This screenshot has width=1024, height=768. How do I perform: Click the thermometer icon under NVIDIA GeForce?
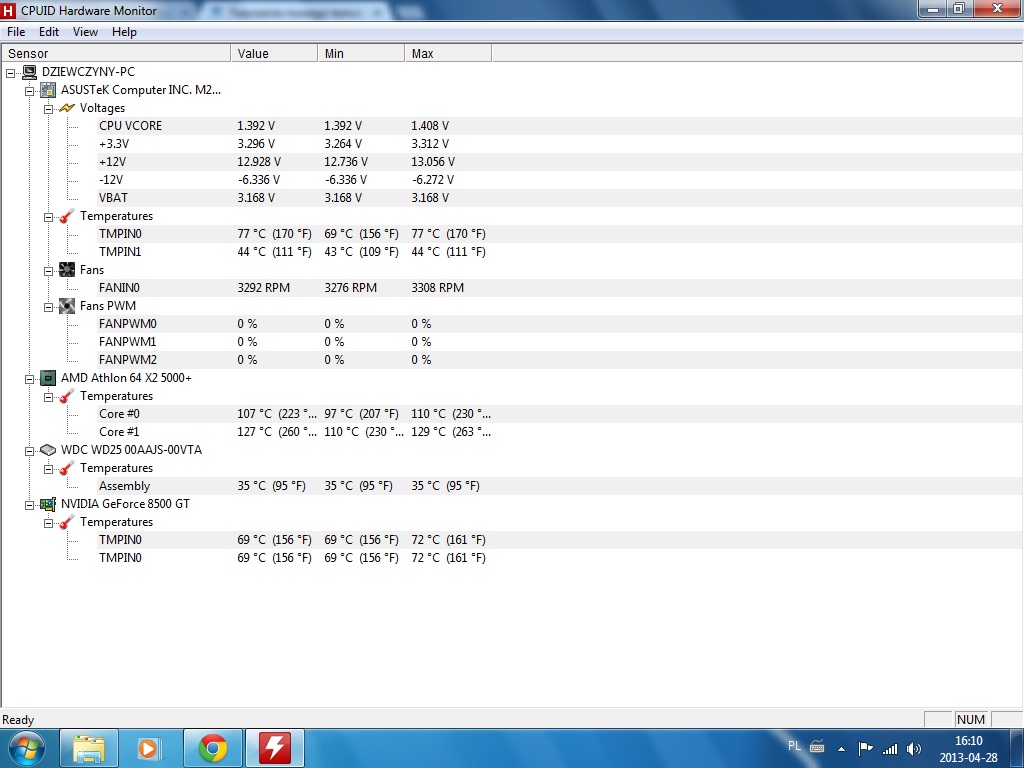(67, 522)
